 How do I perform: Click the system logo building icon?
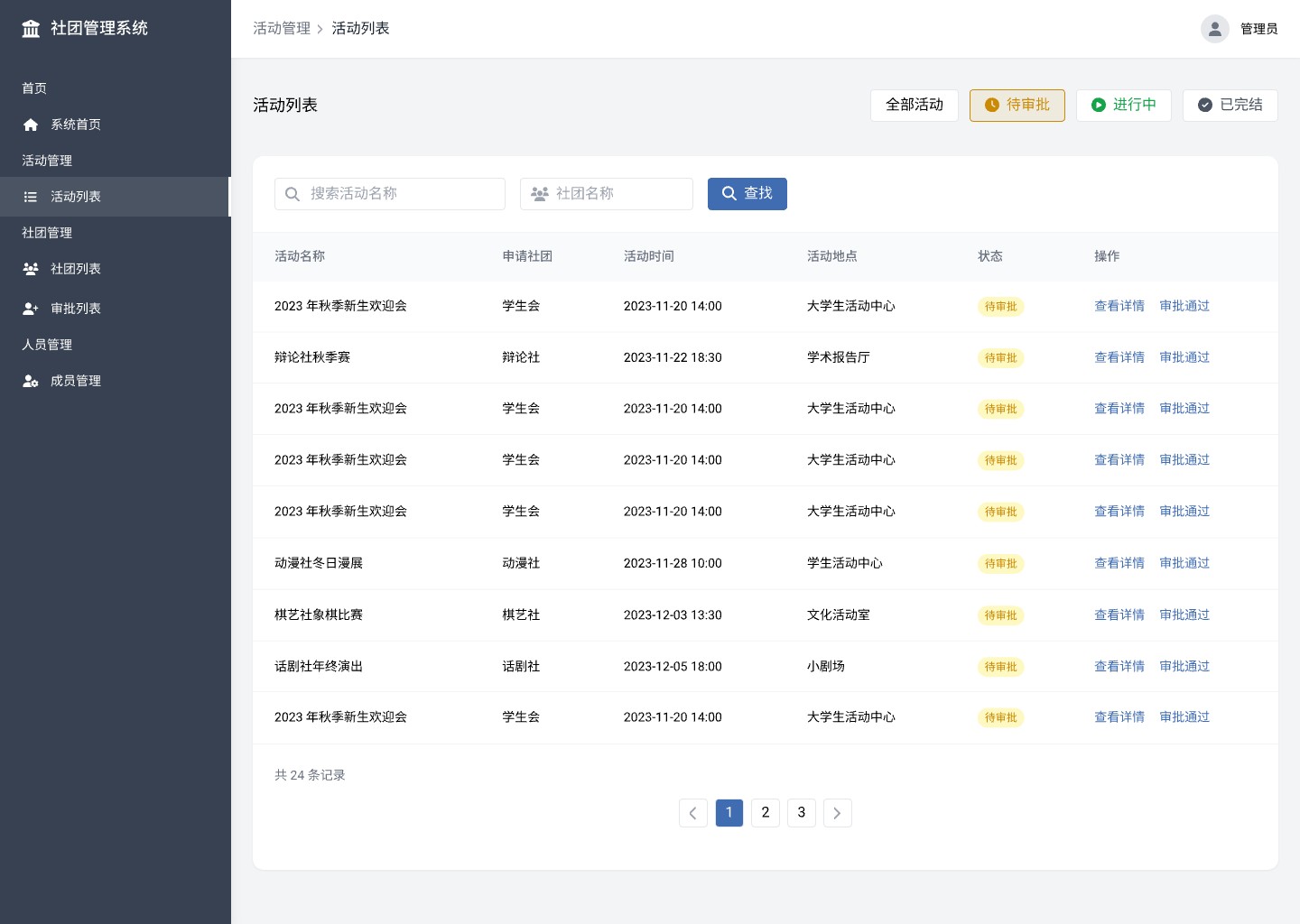[31, 29]
